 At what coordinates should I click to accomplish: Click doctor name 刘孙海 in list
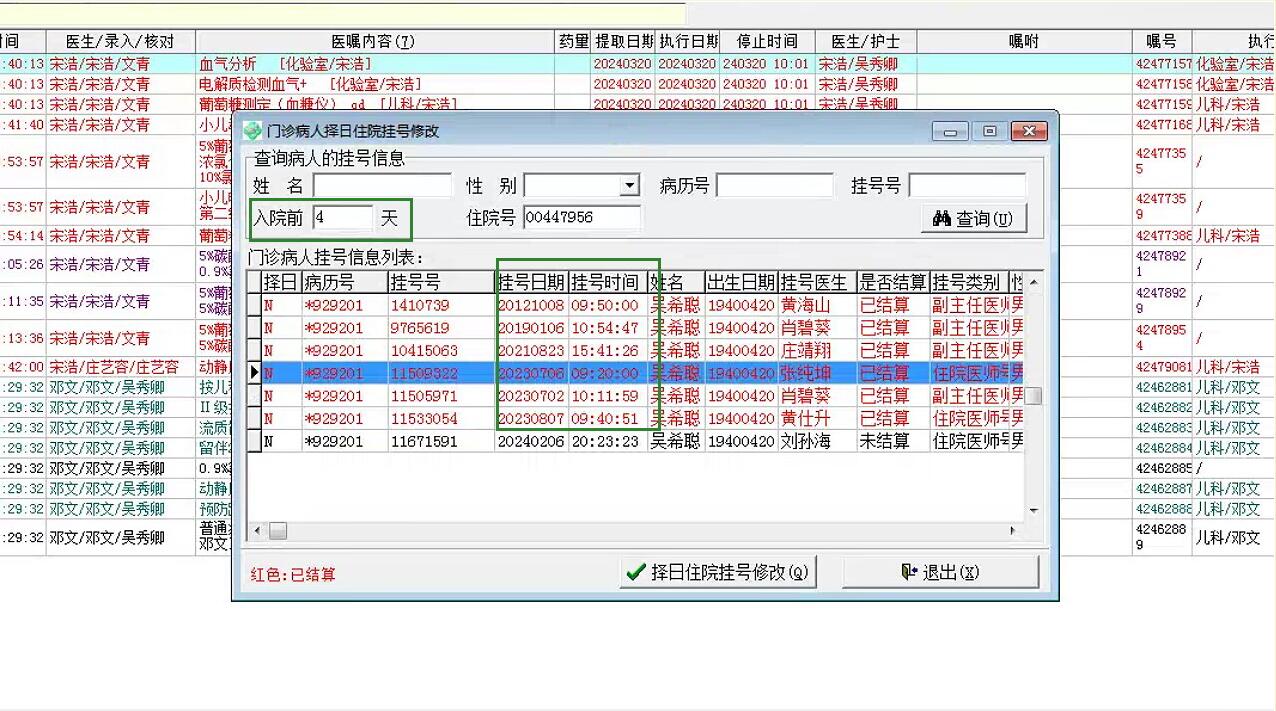[x=806, y=441]
